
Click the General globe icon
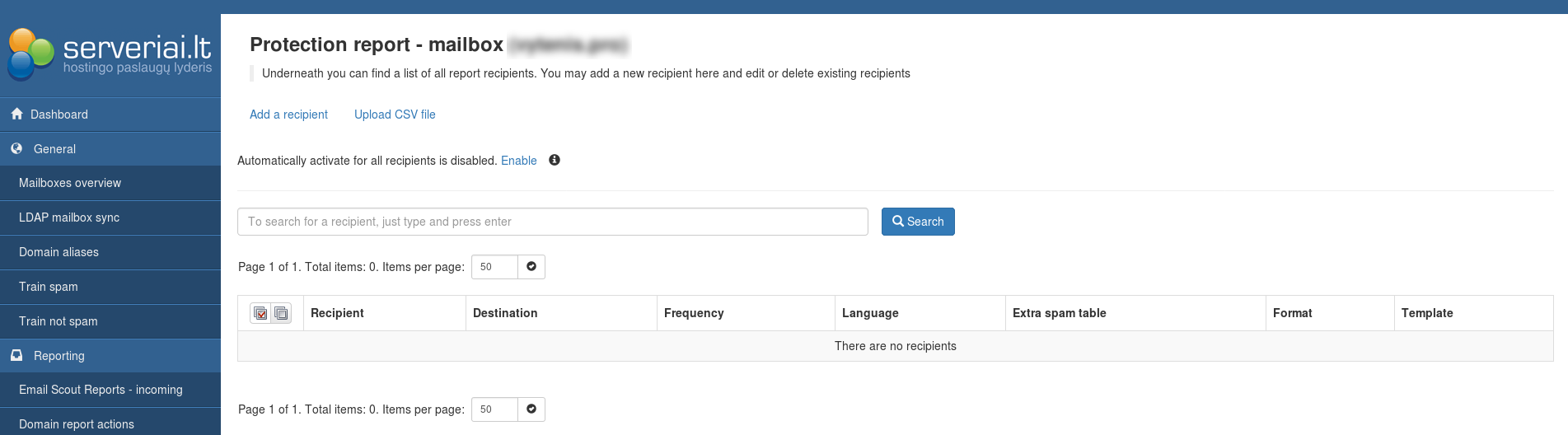click(x=16, y=149)
